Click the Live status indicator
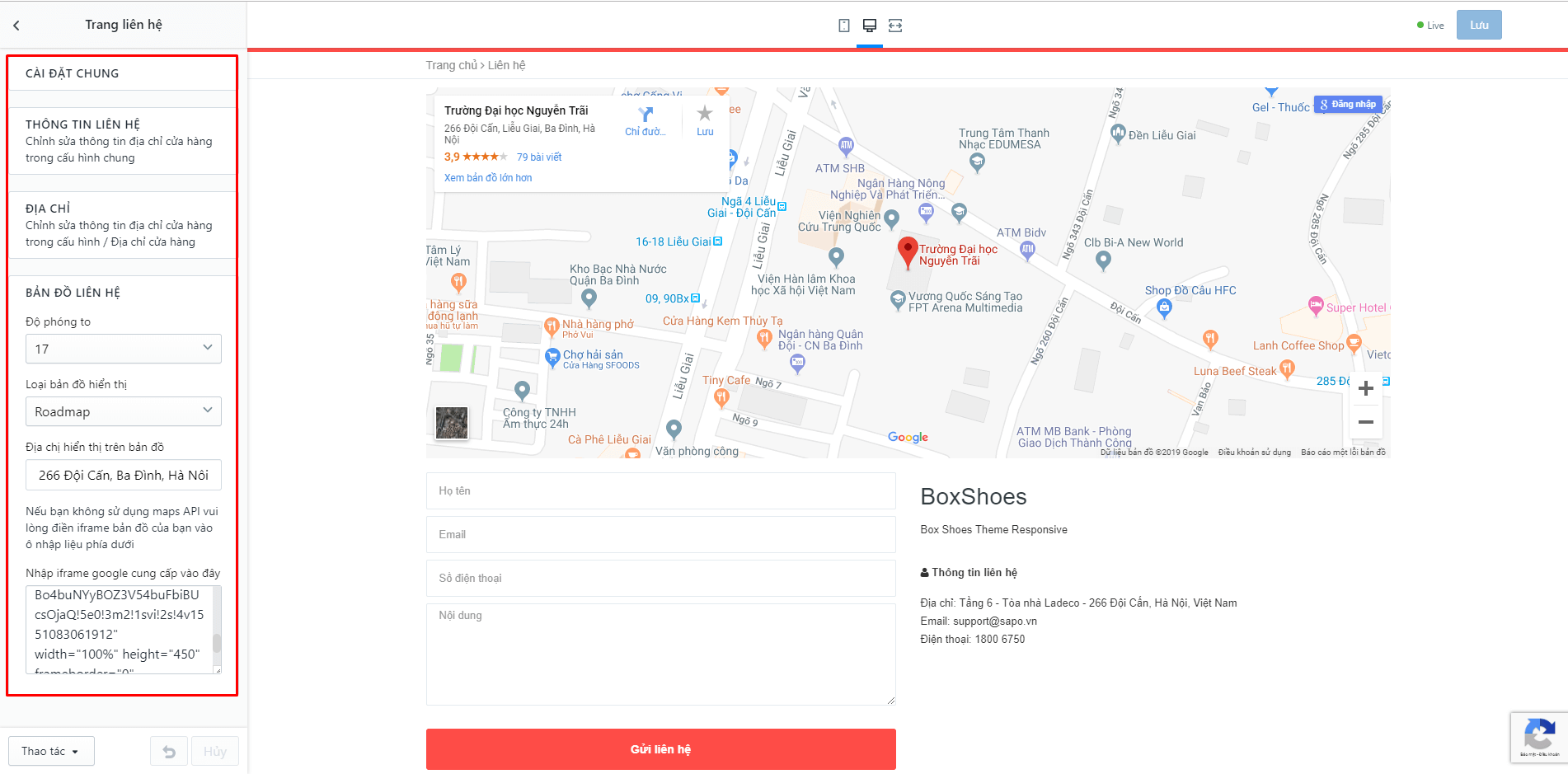The height and width of the screenshot is (774, 1568). (1430, 26)
